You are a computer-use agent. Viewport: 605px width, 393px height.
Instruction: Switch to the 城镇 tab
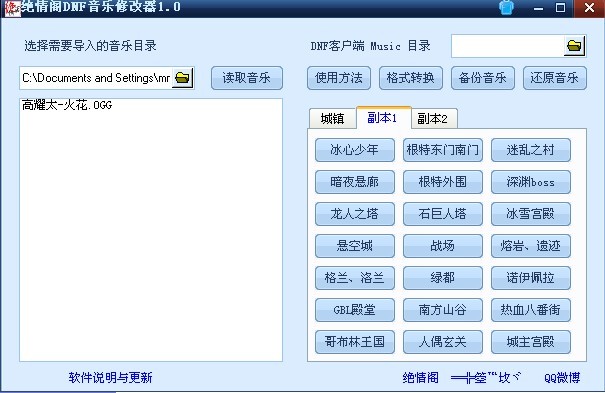332,119
